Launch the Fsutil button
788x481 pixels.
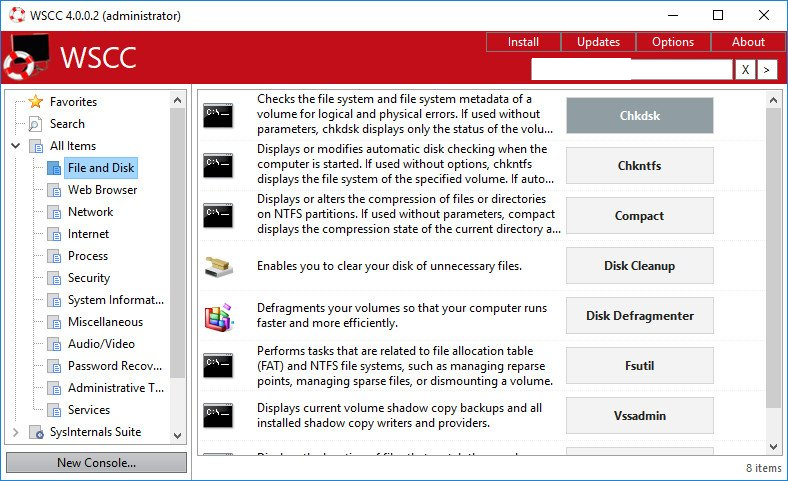click(640, 365)
